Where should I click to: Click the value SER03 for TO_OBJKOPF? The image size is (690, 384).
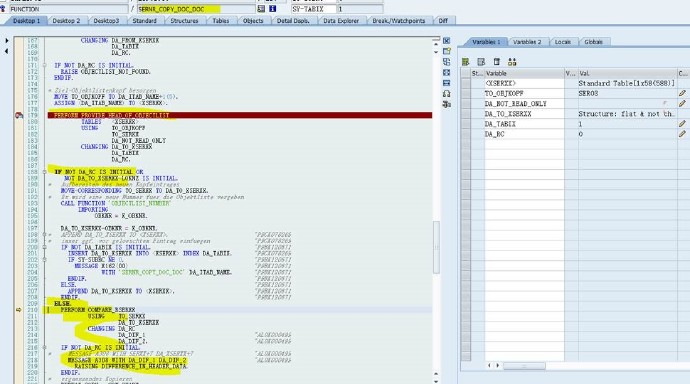pyautogui.click(x=588, y=93)
